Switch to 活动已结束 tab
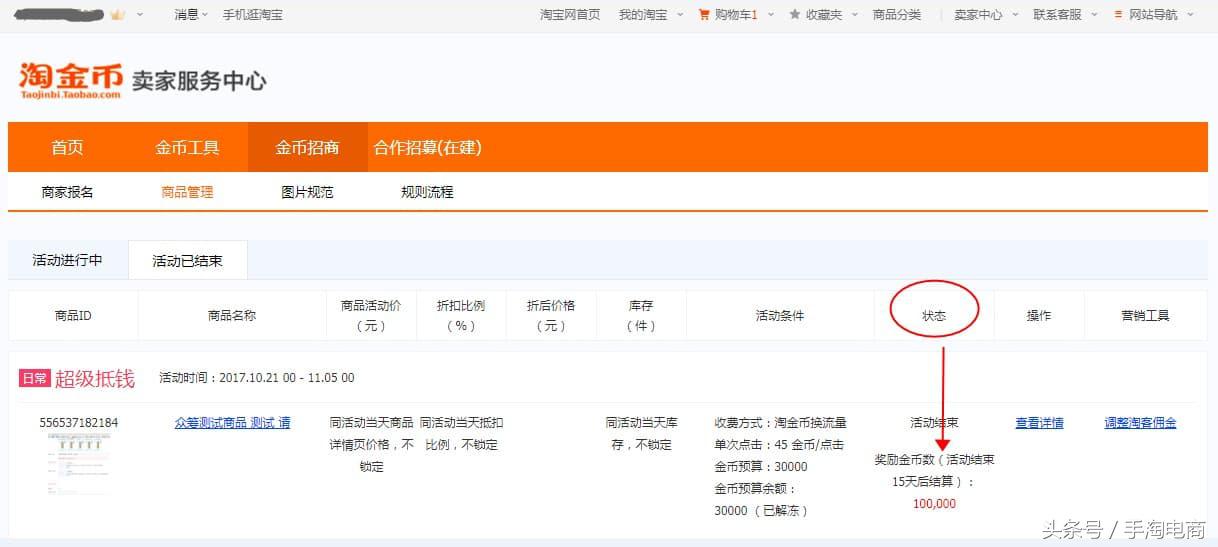 (187, 261)
